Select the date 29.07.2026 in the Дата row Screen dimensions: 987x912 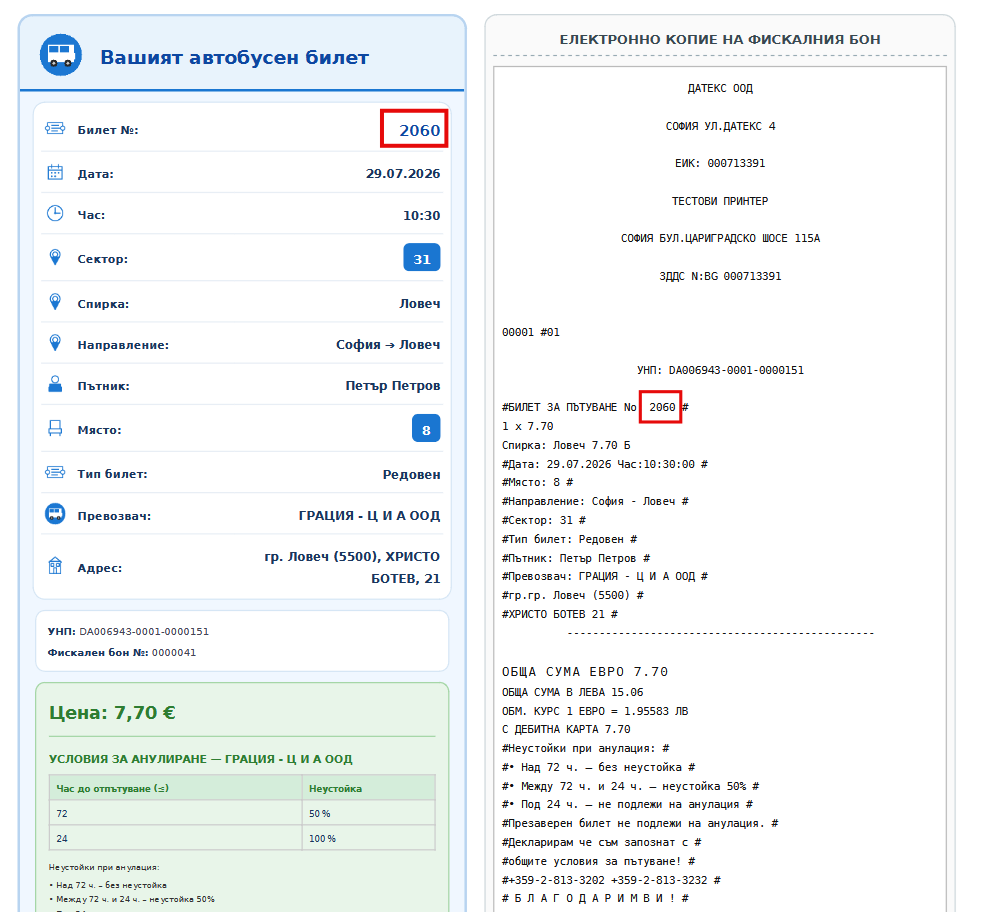coord(403,174)
